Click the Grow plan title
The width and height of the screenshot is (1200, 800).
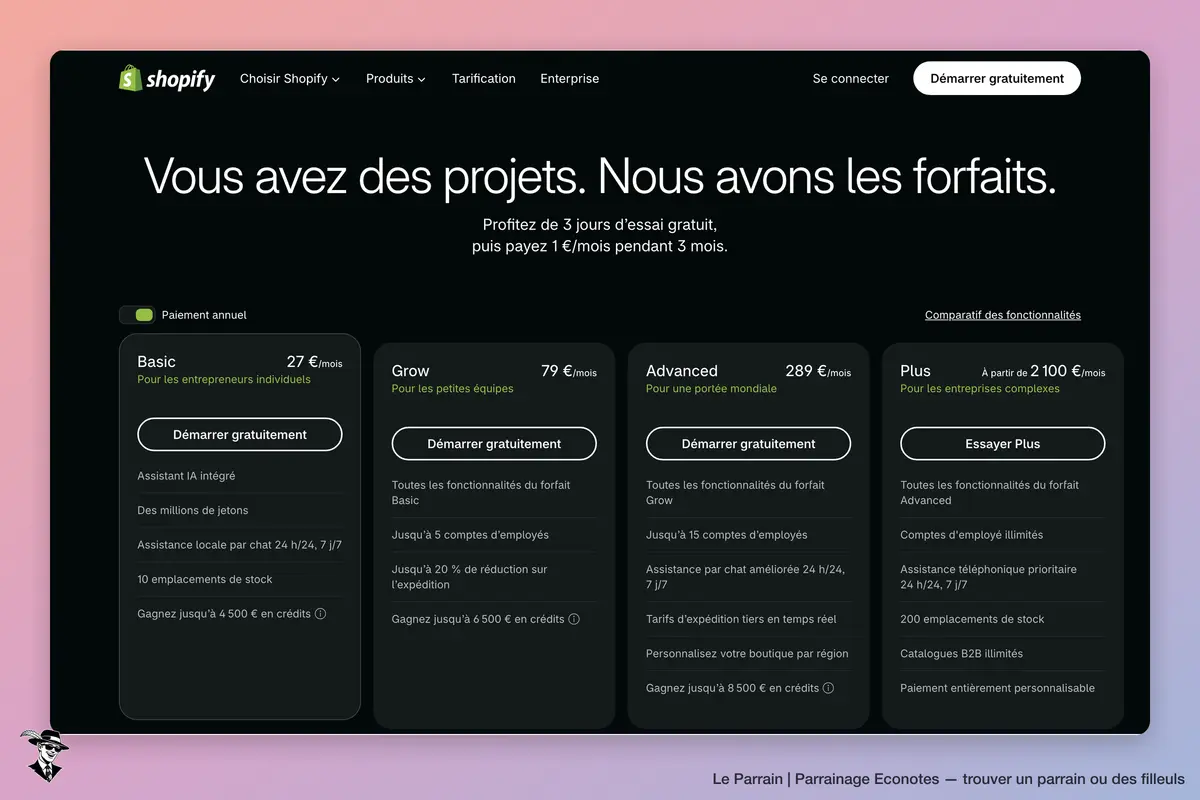[x=411, y=371]
